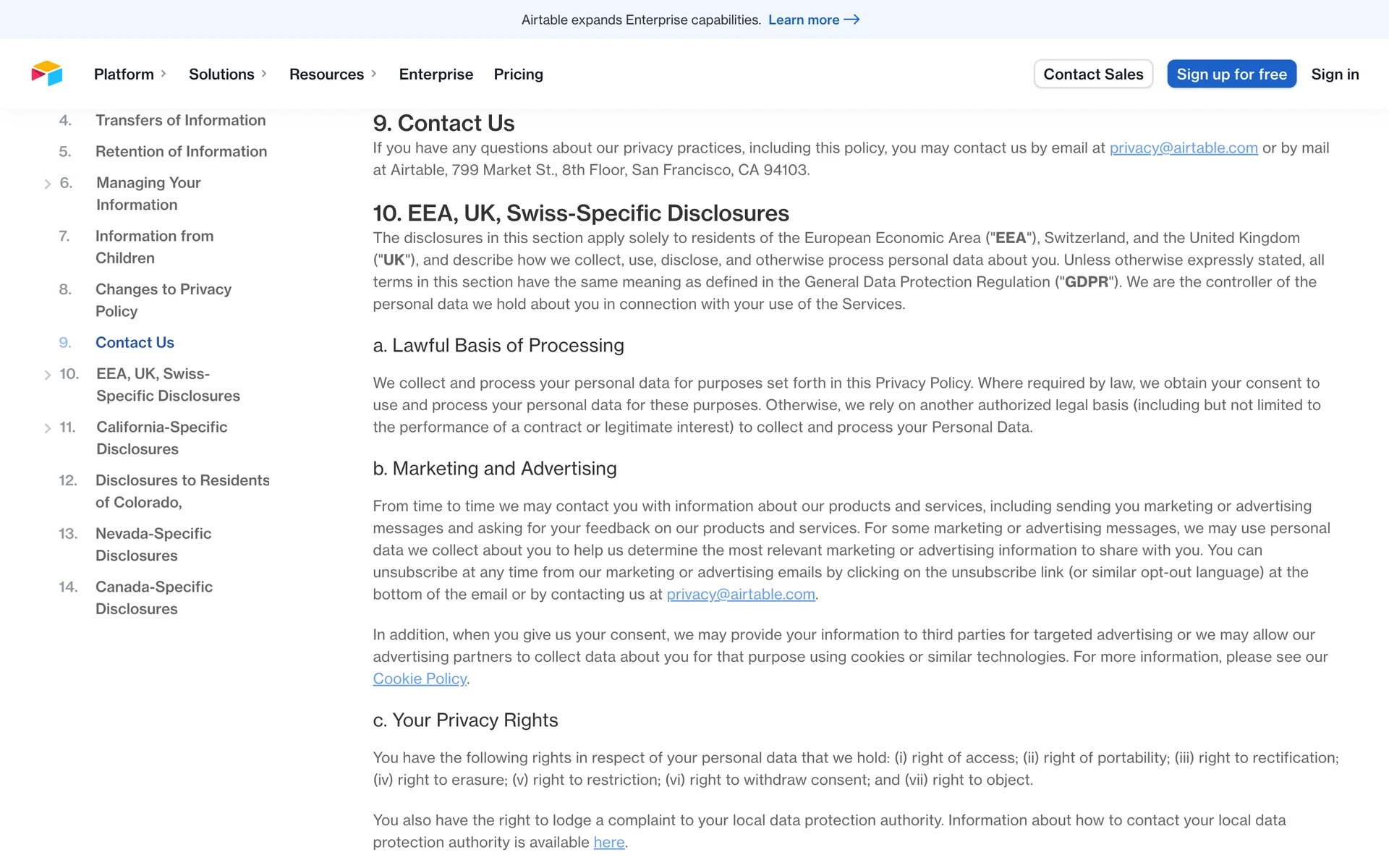The width and height of the screenshot is (1389, 868).
Task: Open the Pricing page
Action: pos(518,74)
